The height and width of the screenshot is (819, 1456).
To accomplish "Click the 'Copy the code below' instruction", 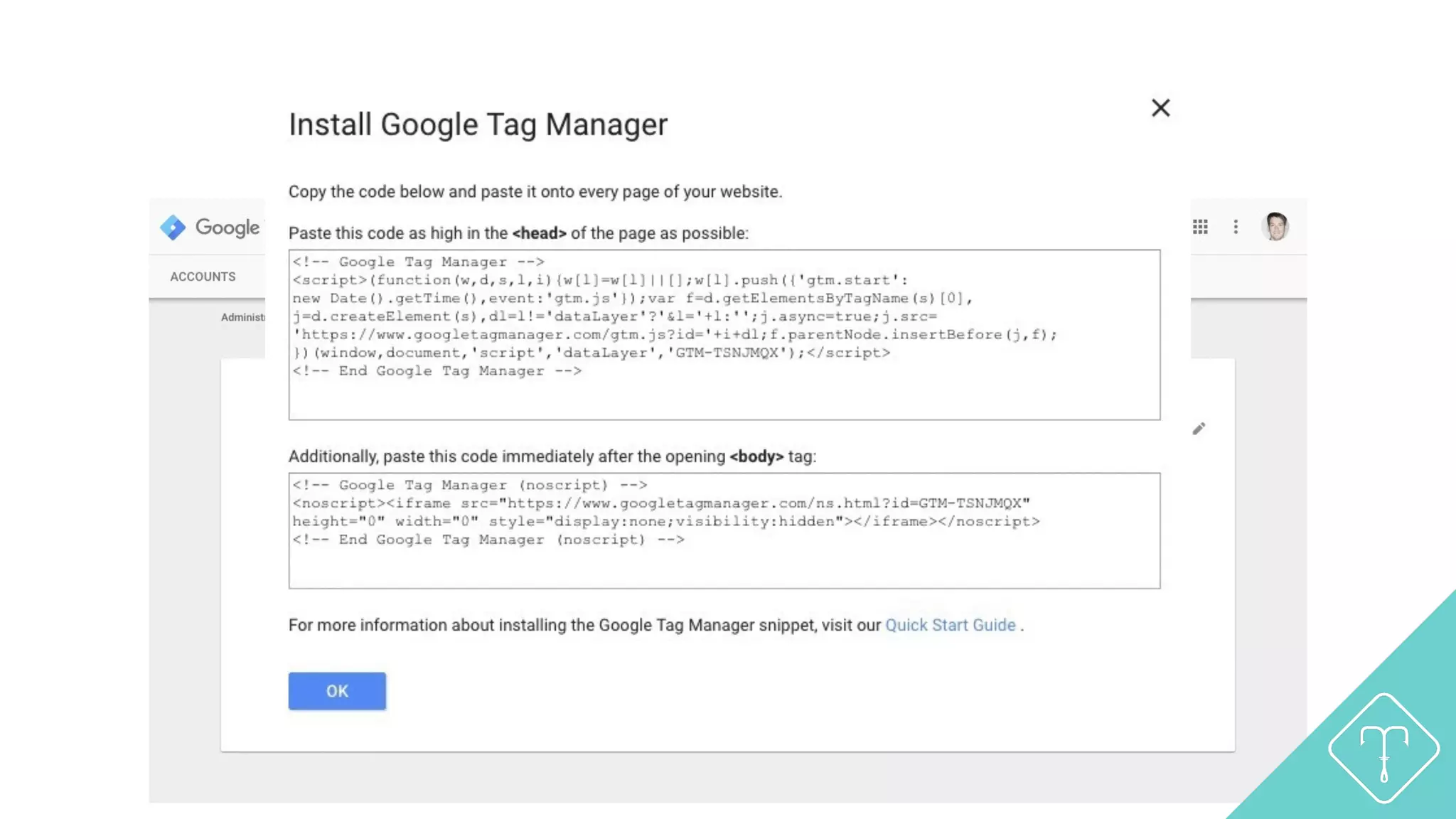I will point(535,192).
